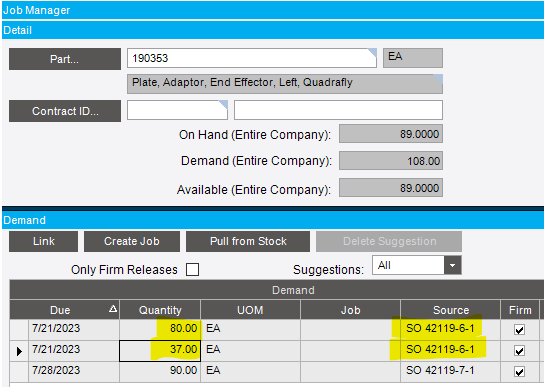Click the Part number field containing 190353
Image resolution: width=547 pixels, height=387 pixels.
point(252,58)
